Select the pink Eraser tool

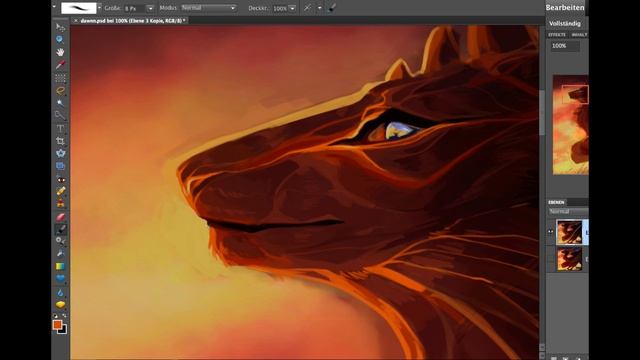point(60,217)
